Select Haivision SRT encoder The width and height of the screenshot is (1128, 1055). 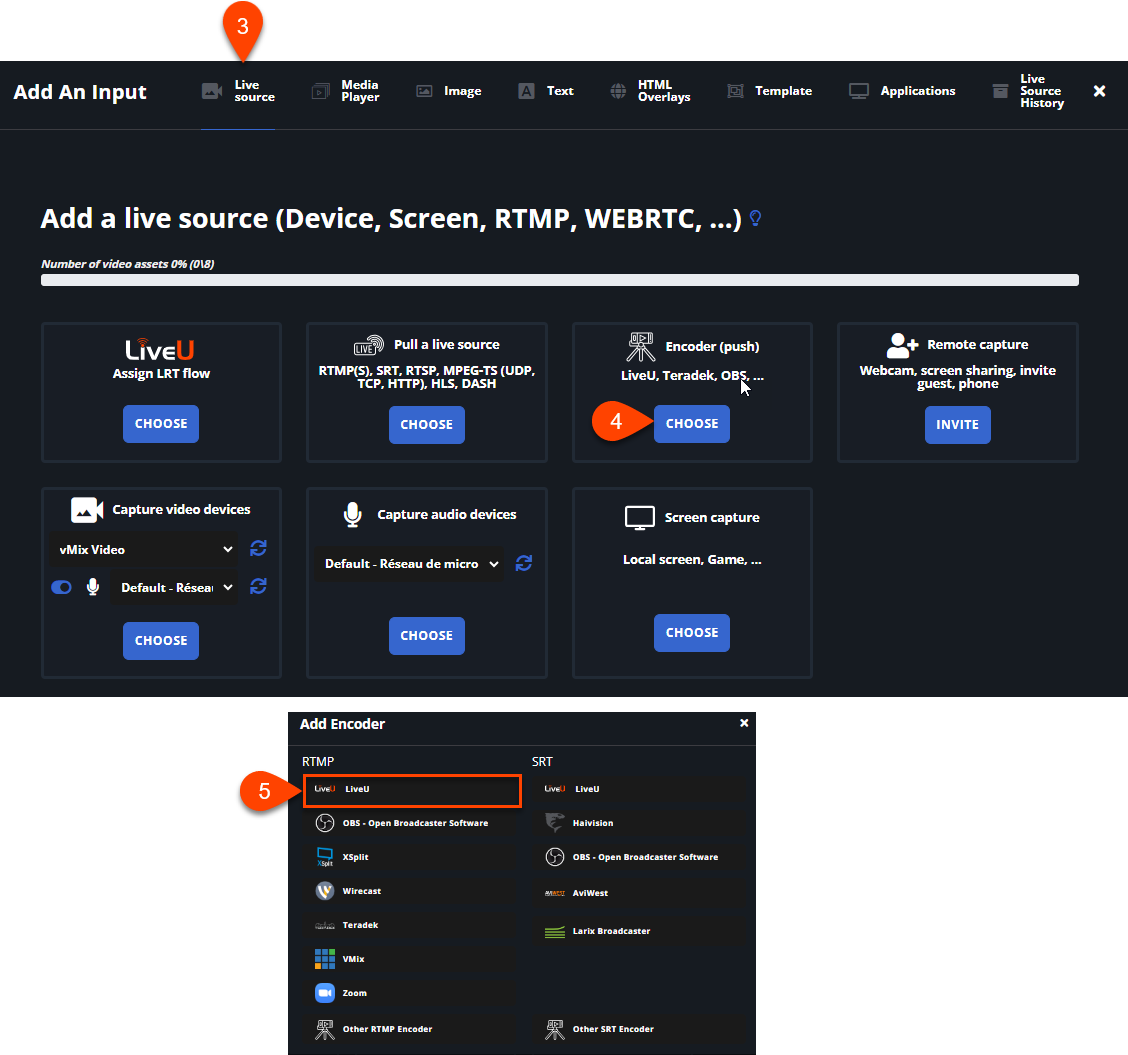640,823
